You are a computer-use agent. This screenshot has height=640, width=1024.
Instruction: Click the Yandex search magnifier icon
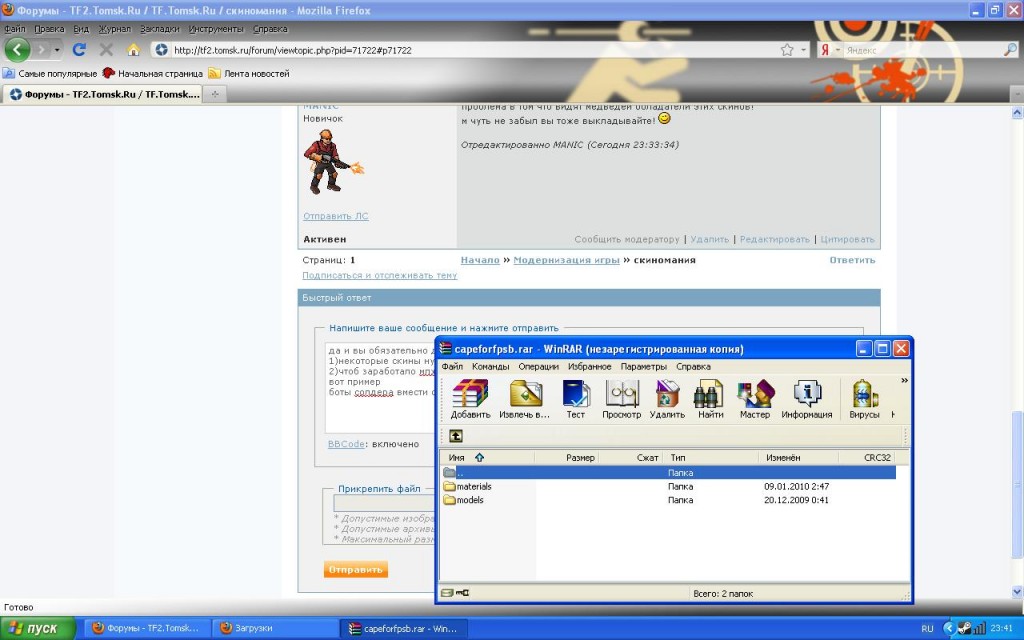coord(1010,50)
